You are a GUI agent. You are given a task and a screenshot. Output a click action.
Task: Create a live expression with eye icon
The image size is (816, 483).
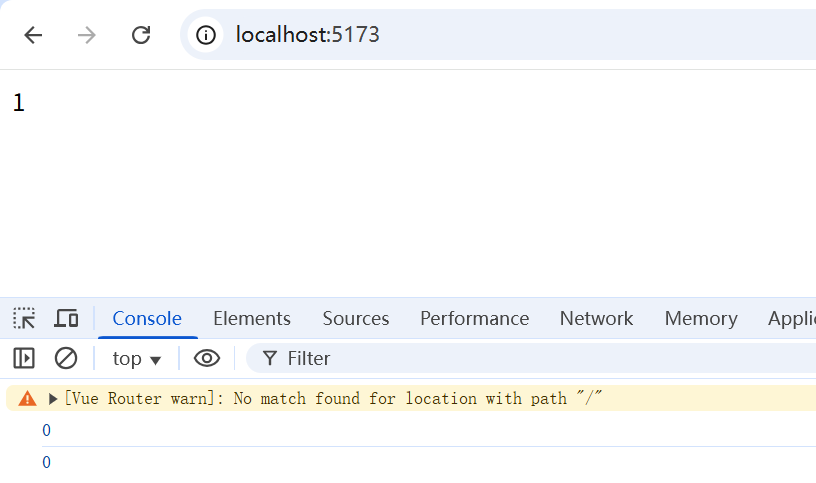[x=207, y=358]
